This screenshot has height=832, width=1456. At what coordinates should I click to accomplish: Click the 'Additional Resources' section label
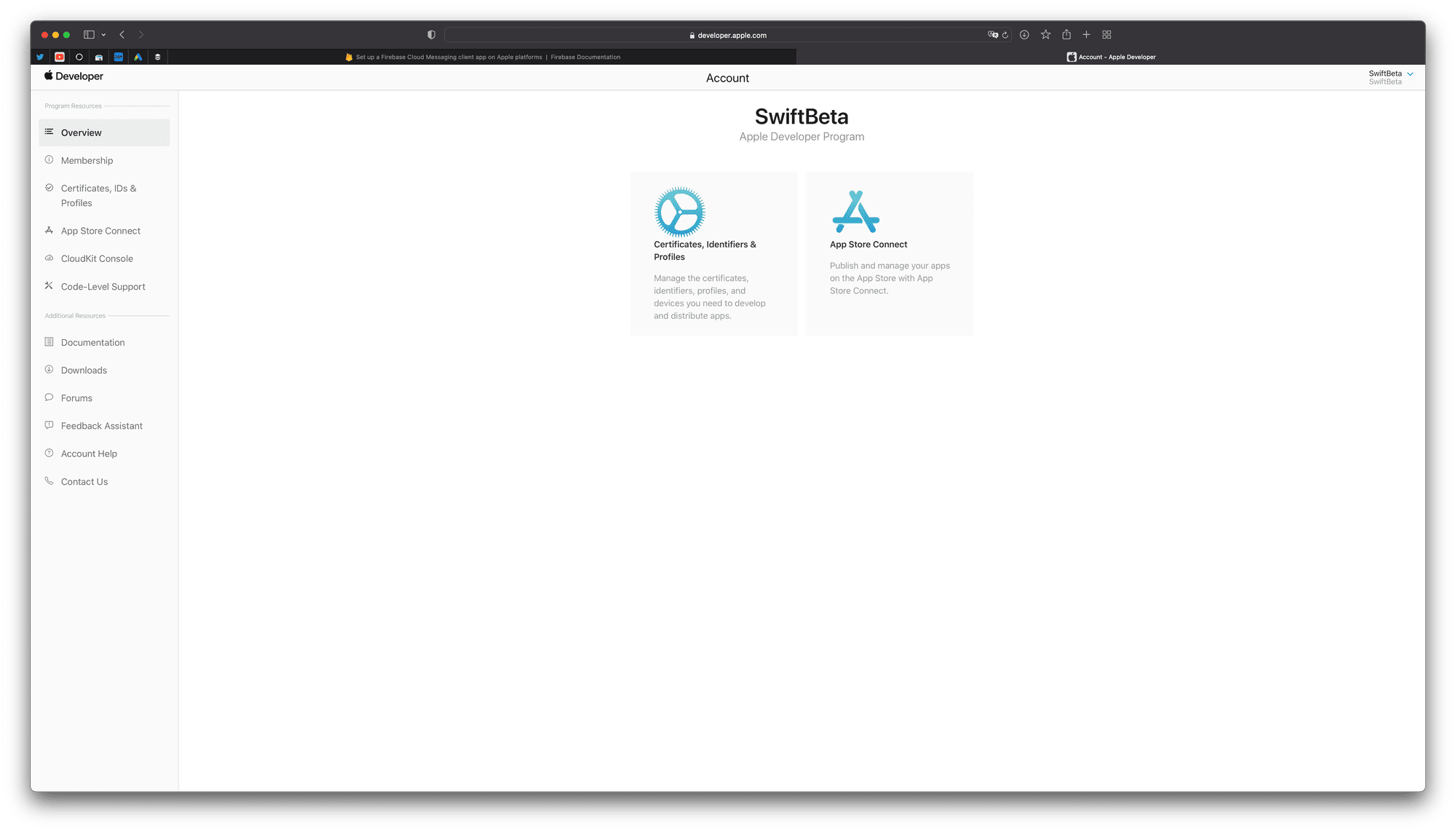(75, 316)
